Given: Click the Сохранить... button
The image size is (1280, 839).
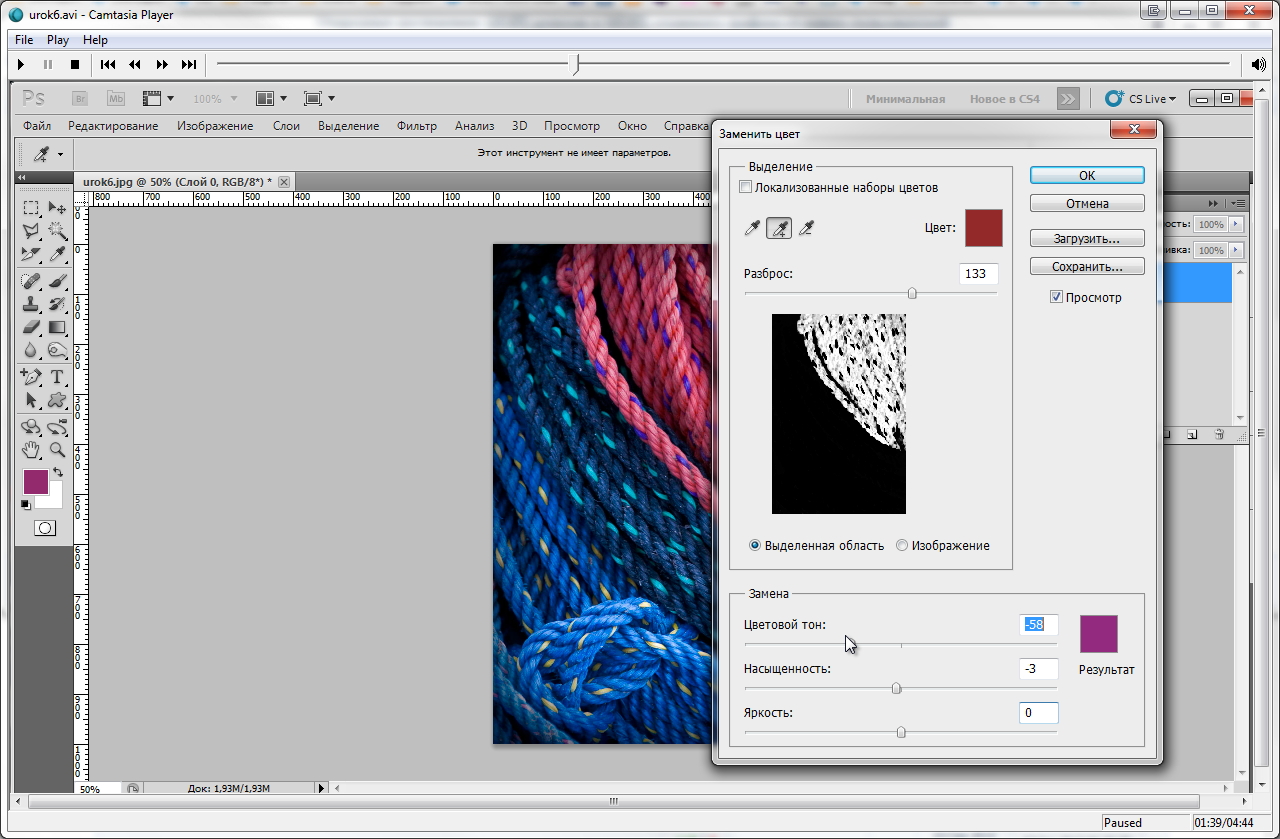Looking at the screenshot, I should [1087, 267].
